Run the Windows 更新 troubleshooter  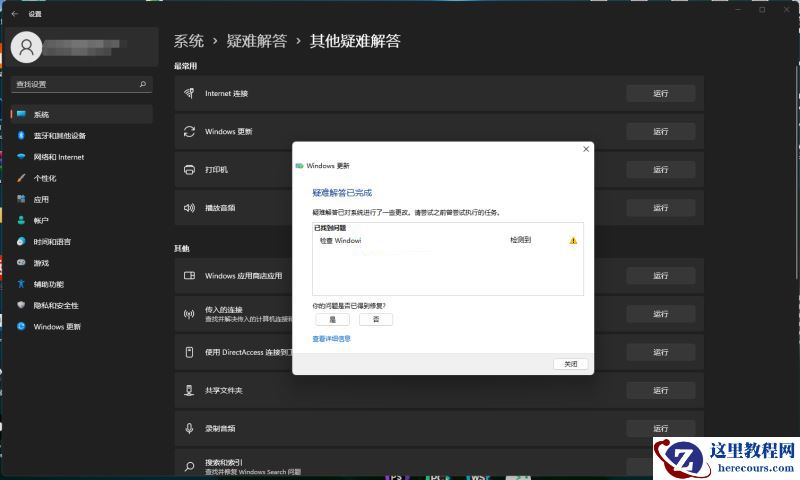[x=661, y=132]
